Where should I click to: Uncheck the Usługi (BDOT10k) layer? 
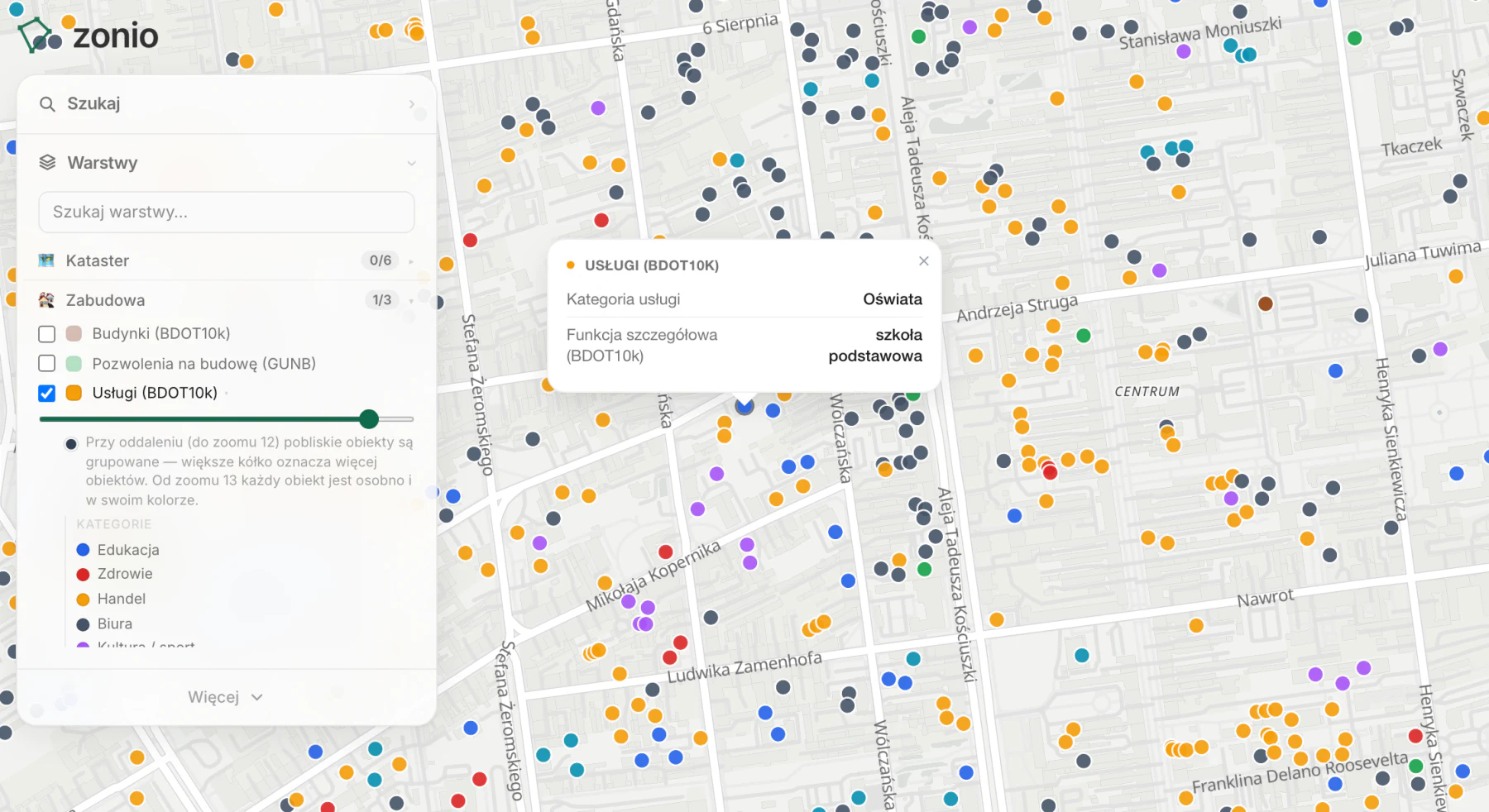point(47,394)
